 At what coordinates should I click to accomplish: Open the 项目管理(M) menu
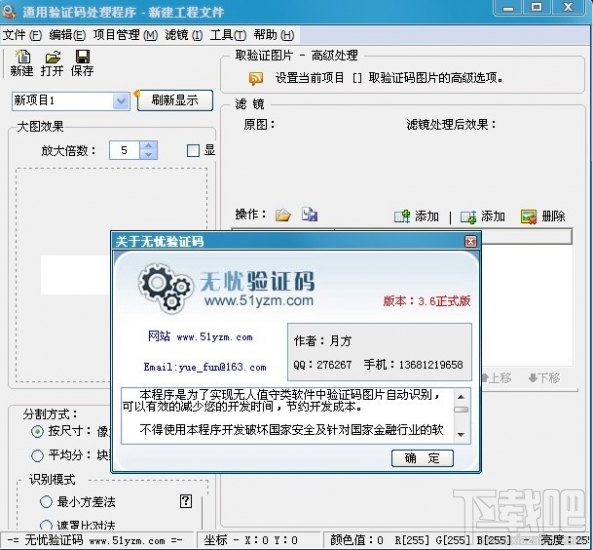click(126, 35)
